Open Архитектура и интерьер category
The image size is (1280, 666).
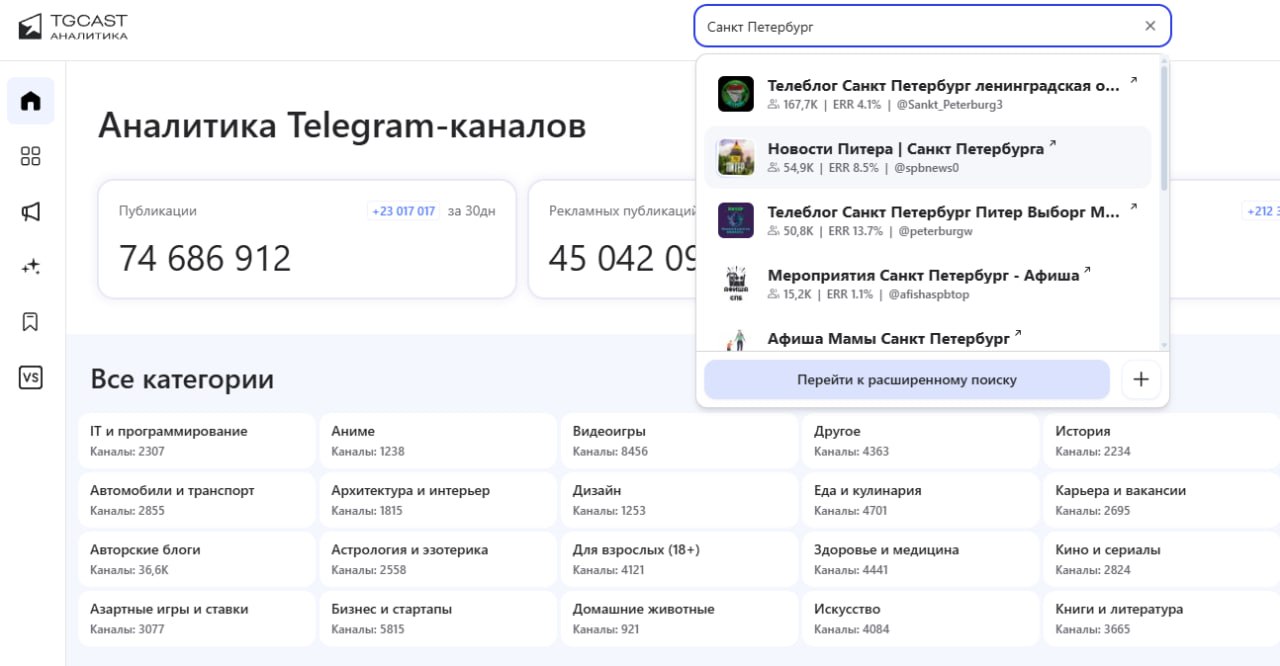pos(438,500)
